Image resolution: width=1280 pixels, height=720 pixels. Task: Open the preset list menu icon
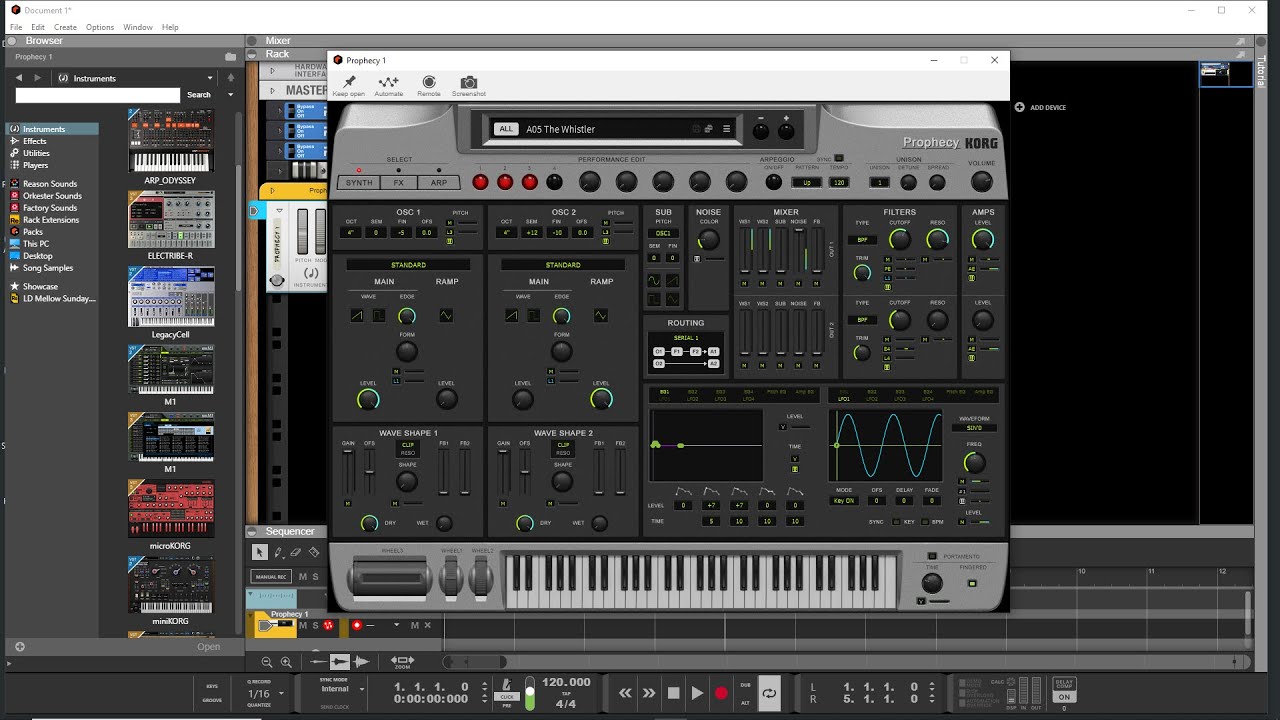[x=726, y=128]
